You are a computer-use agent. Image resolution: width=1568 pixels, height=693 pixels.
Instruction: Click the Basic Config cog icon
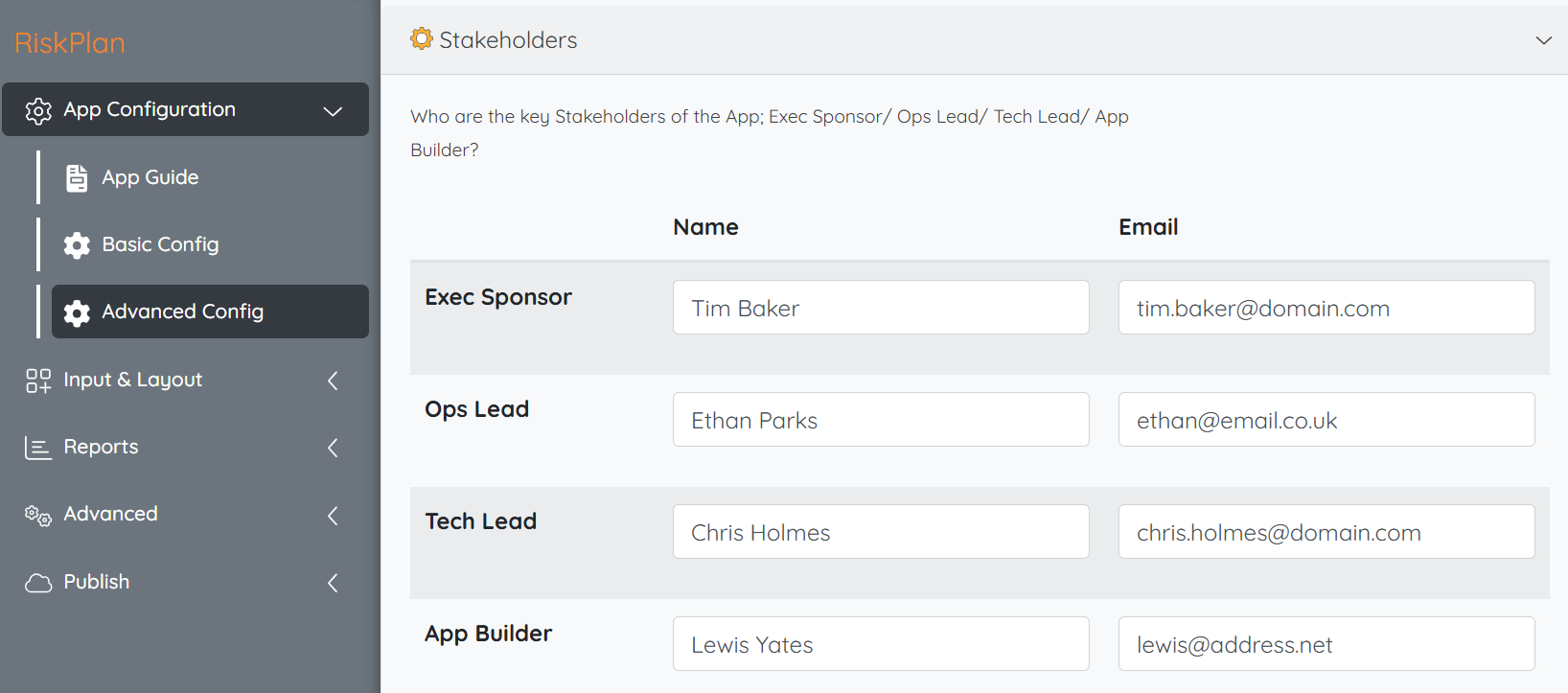(x=77, y=245)
